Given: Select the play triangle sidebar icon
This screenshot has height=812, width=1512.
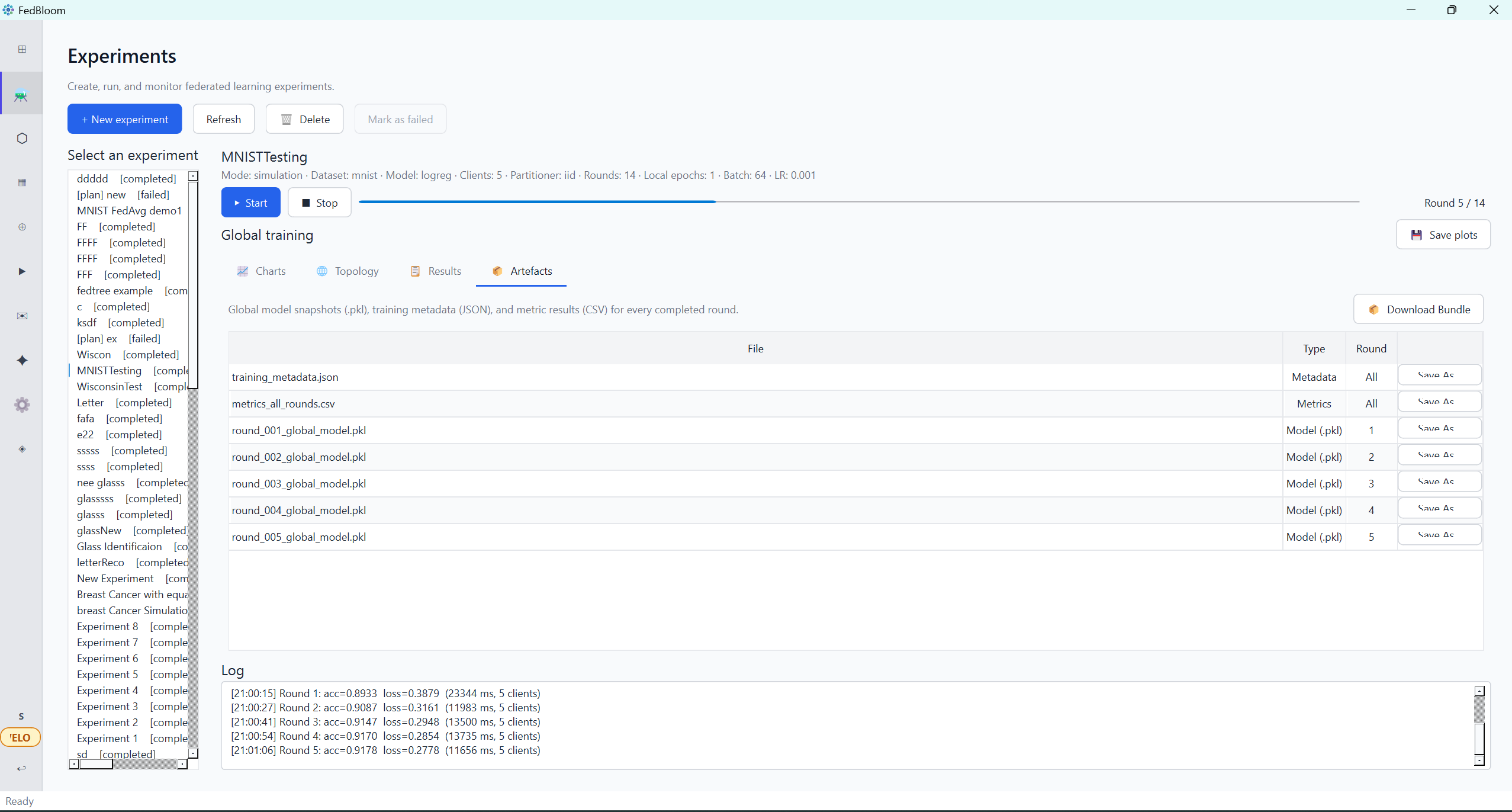Looking at the screenshot, I should point(22,271).
